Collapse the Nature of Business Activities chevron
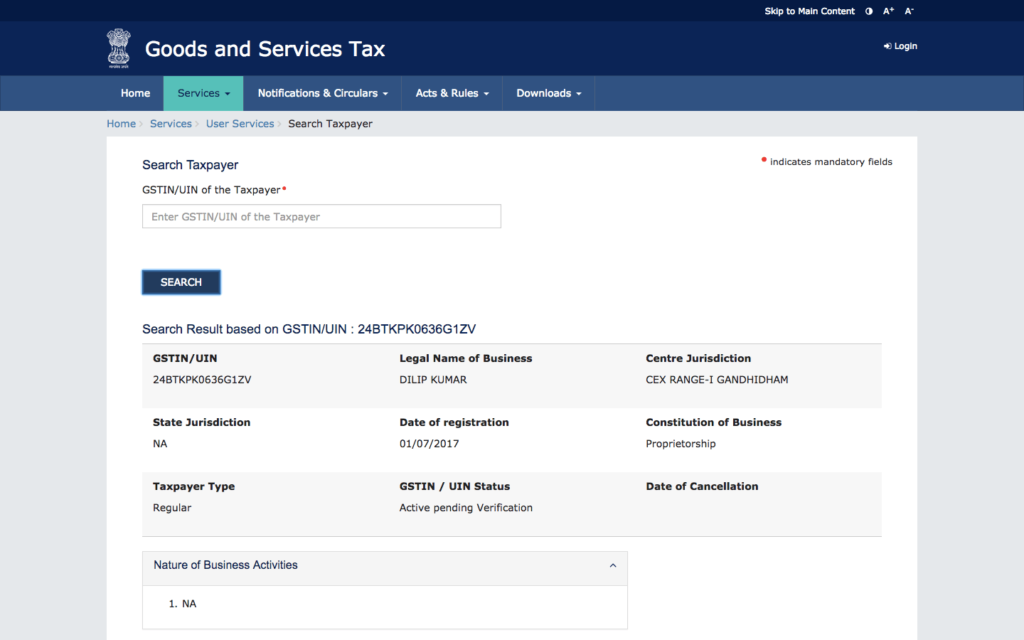The image size is (1024, 640). pos(612,566)
